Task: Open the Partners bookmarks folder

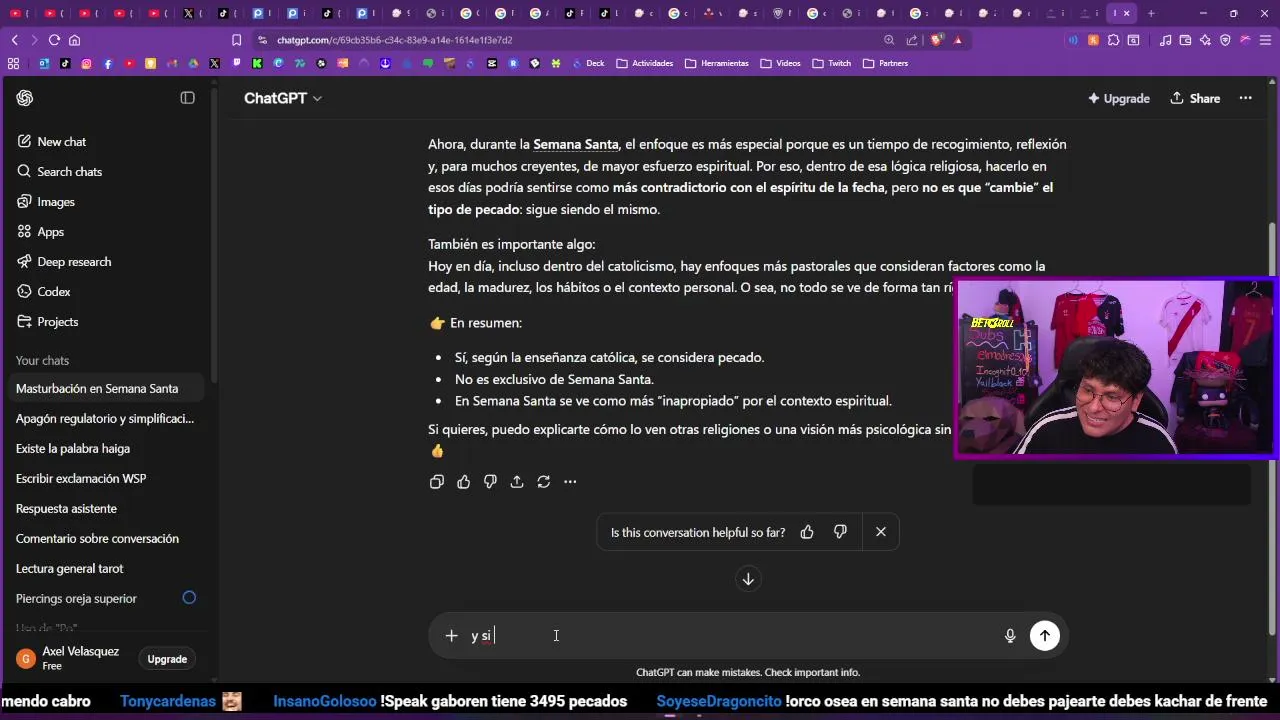Action: coord(886,63)
